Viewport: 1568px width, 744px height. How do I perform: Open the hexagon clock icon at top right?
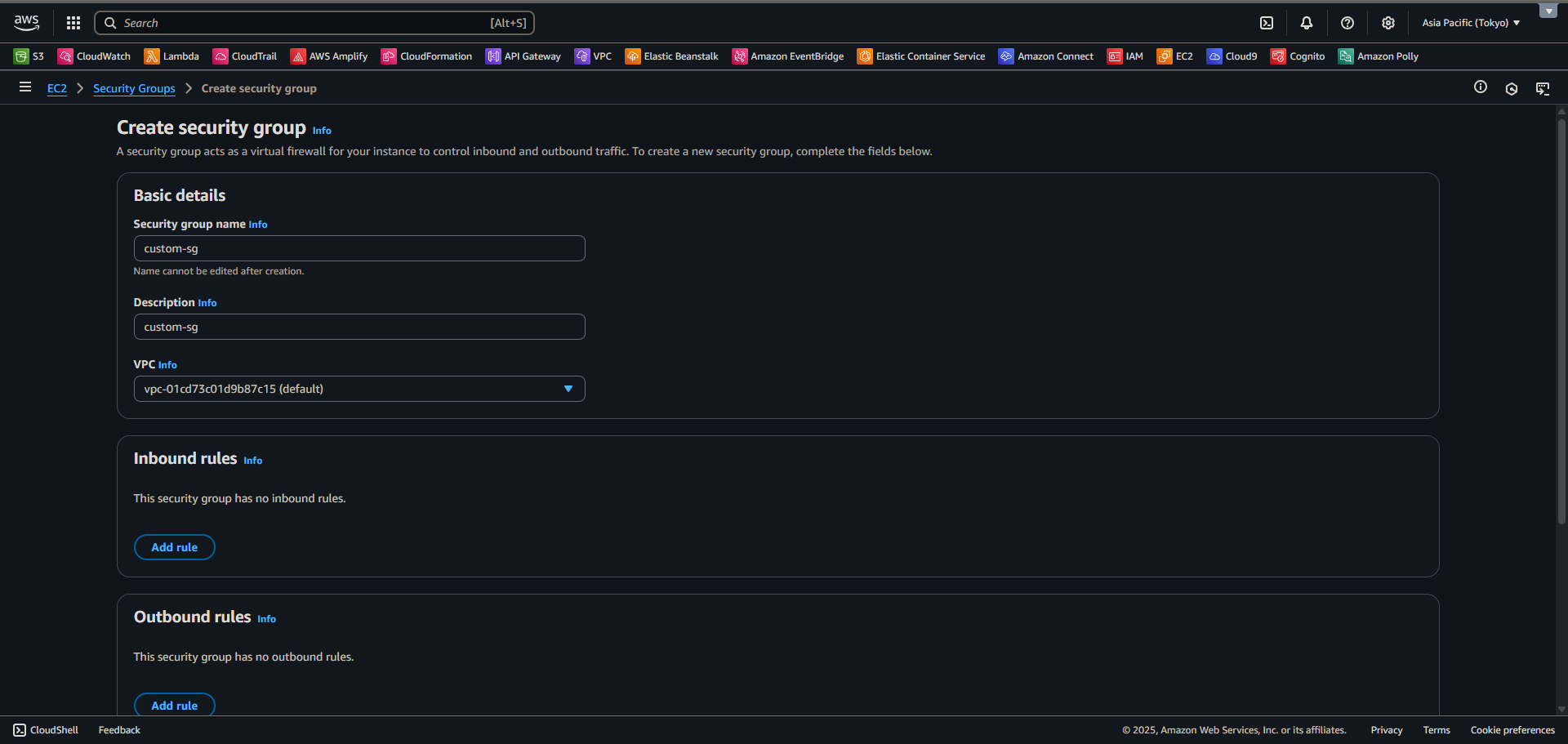click(1512, 88)
